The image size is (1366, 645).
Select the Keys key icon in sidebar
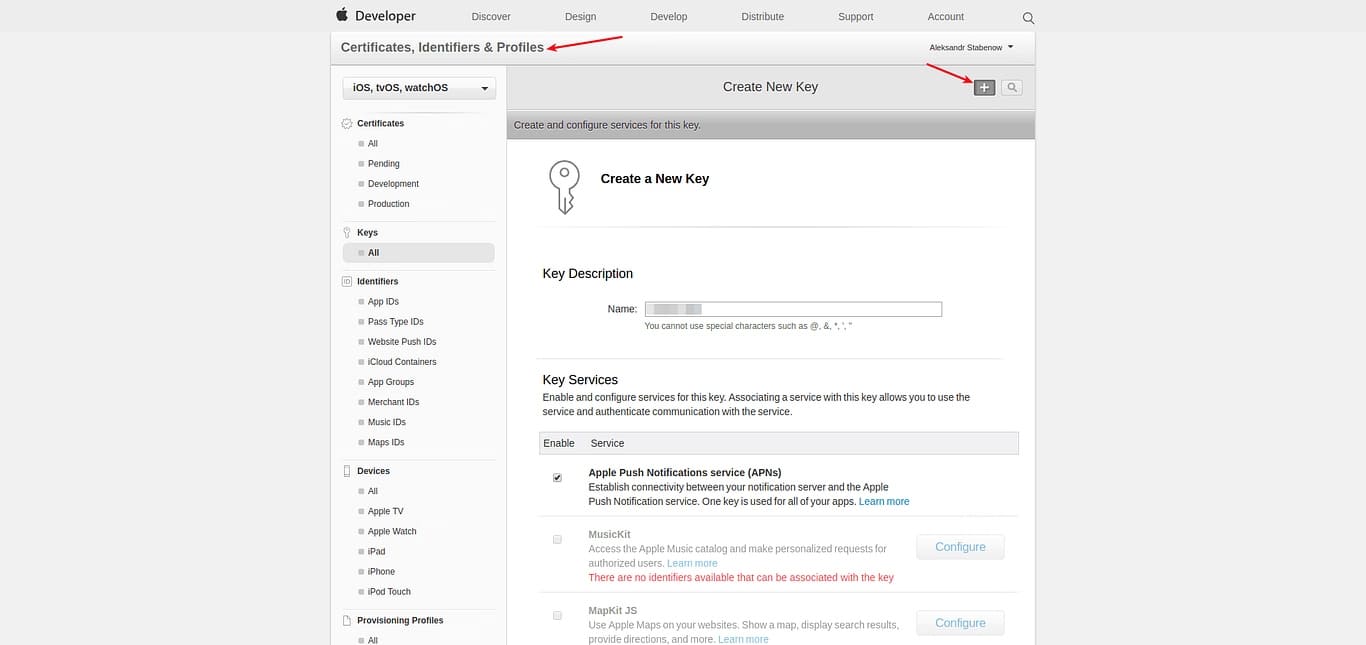pos(347,231)
